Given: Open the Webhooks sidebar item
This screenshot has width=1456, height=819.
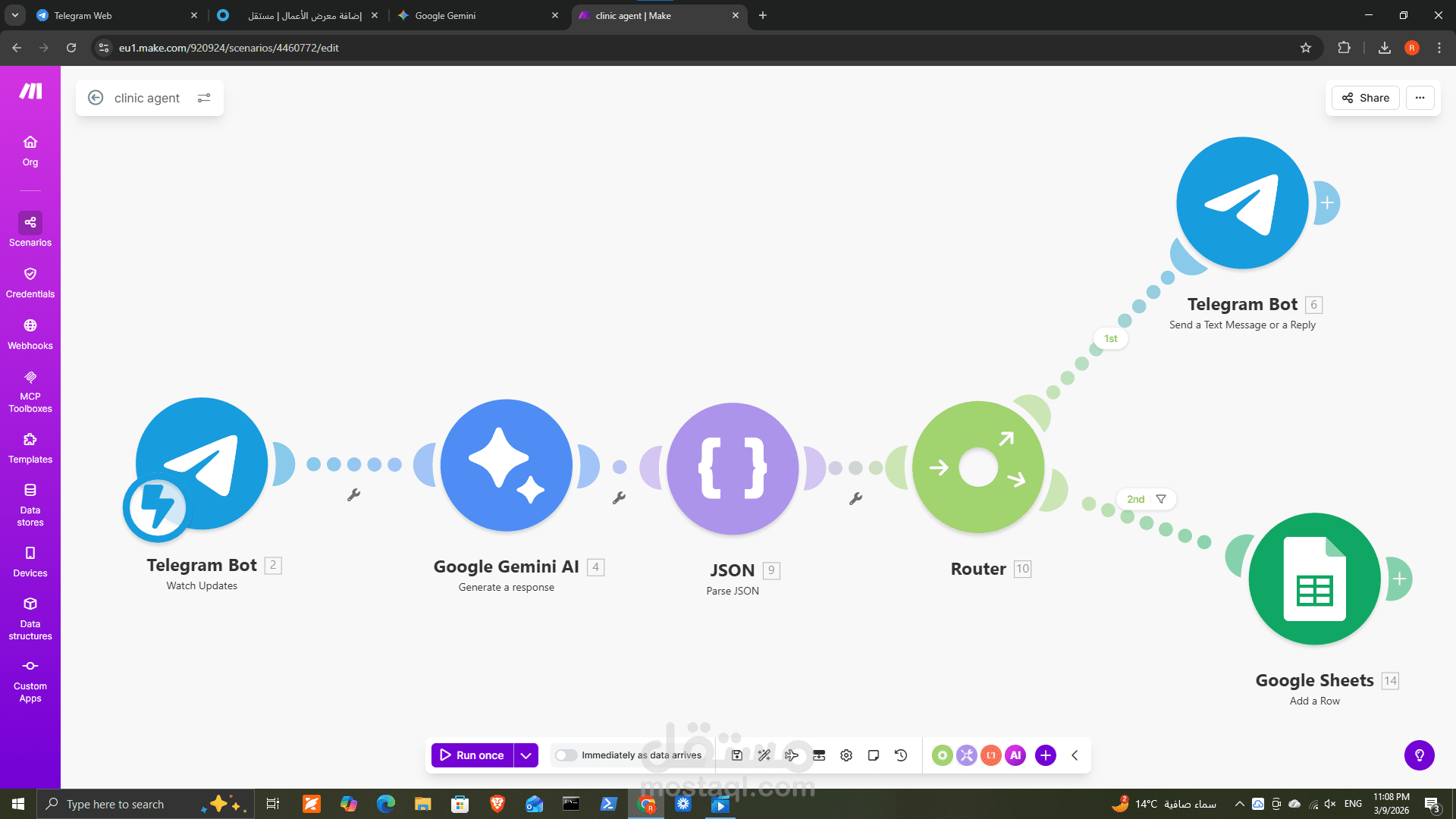Looking at the screenshot, I should [30, 334].
